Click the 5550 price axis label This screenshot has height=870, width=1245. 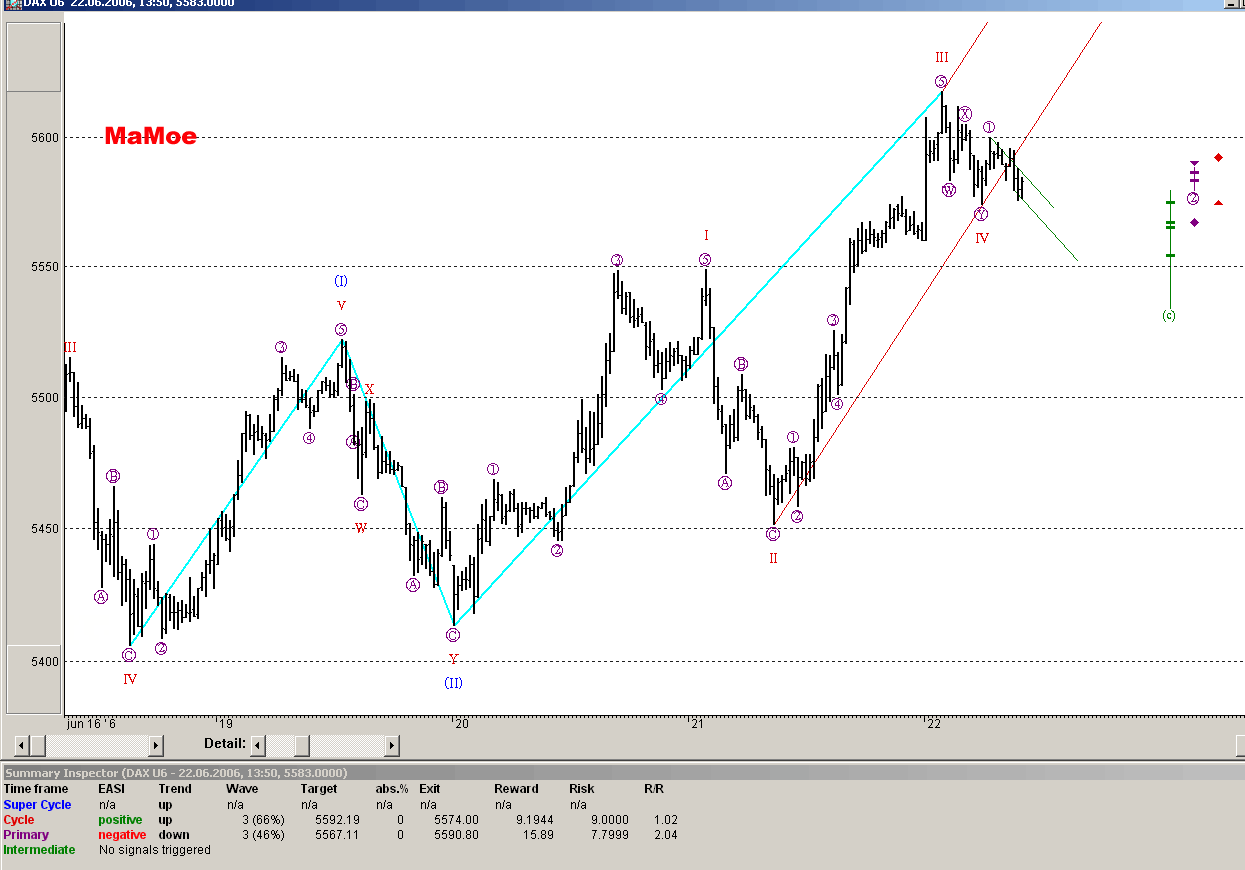[47, 267]
